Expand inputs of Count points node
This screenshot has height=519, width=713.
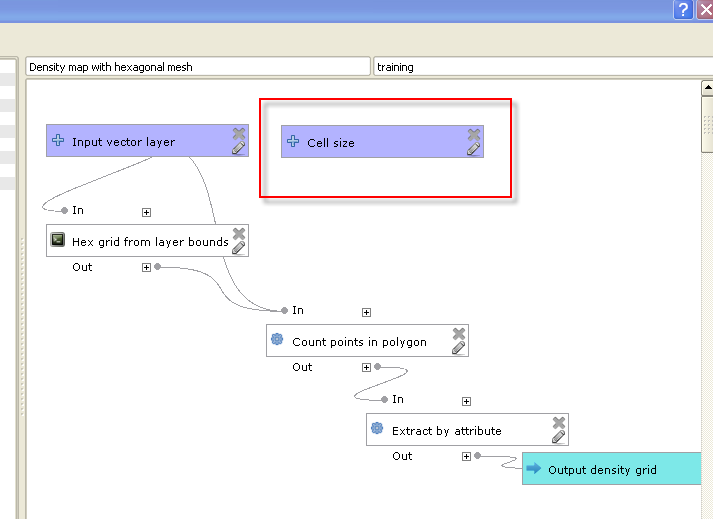367,312
